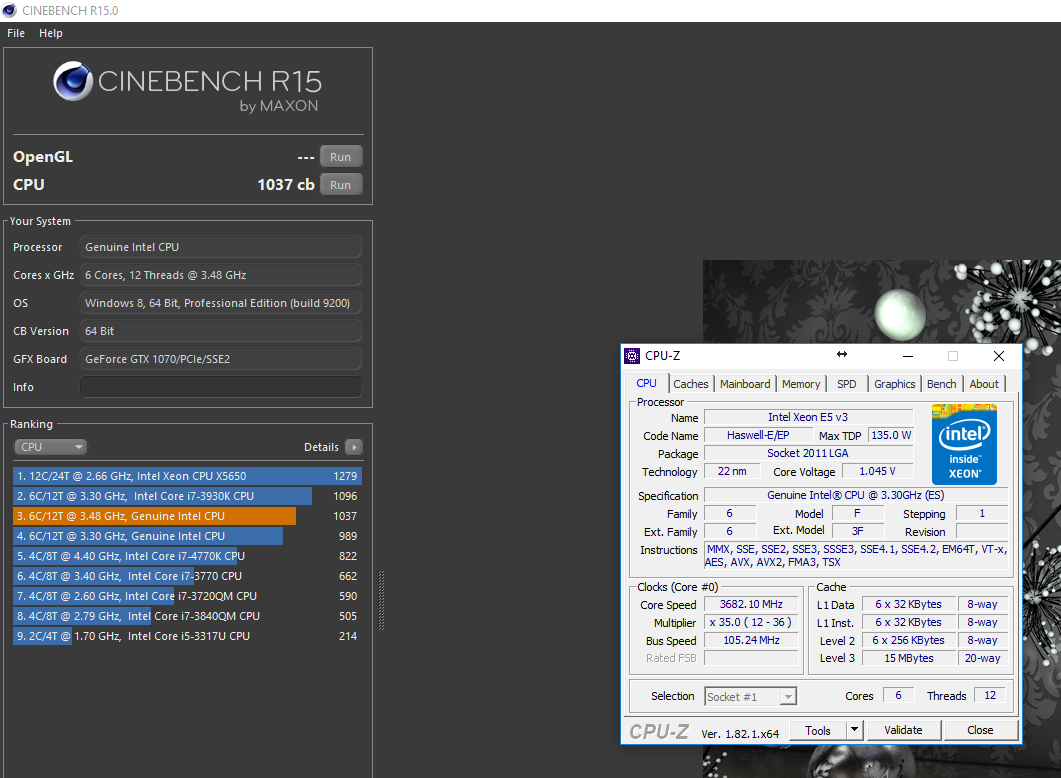Viewport: 1061px width, 778px height.
Task: Click the Bus Speed 105.24 MHz value
Action: (751, 641)
